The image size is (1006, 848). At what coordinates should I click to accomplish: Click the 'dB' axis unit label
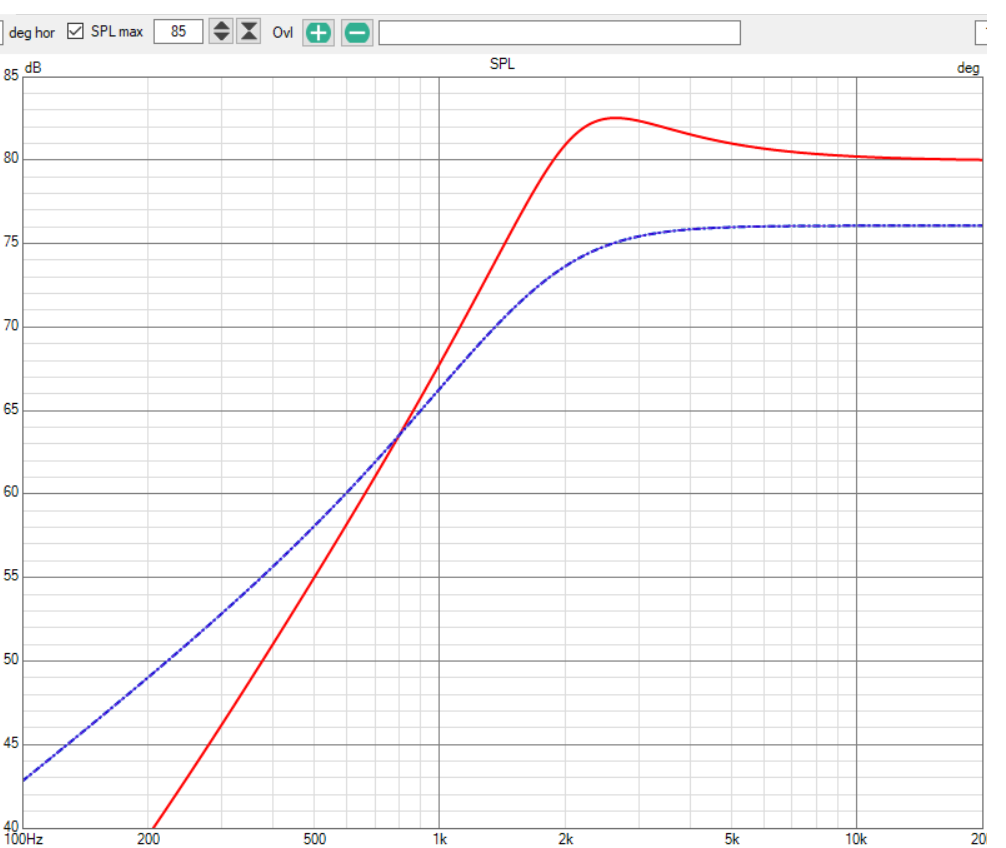coord(33,67)
